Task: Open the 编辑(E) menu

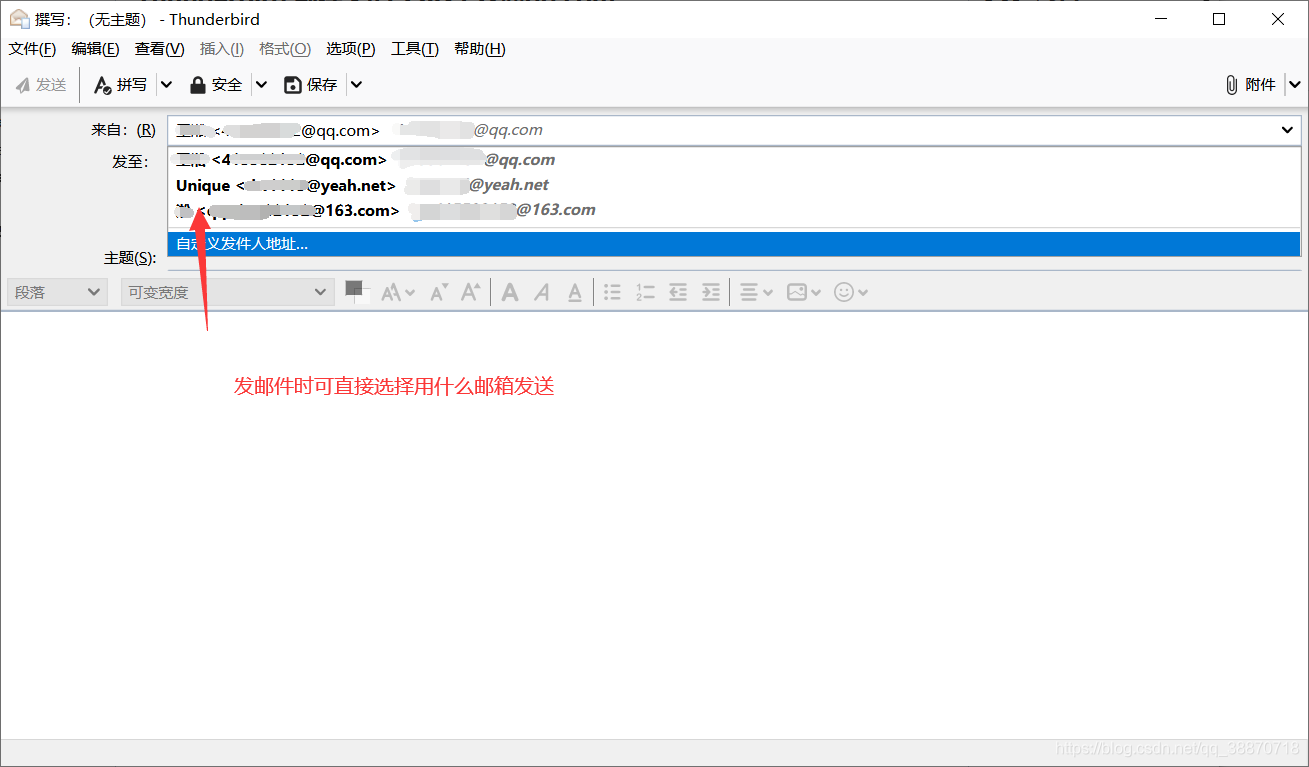Action: click(95, 49)
